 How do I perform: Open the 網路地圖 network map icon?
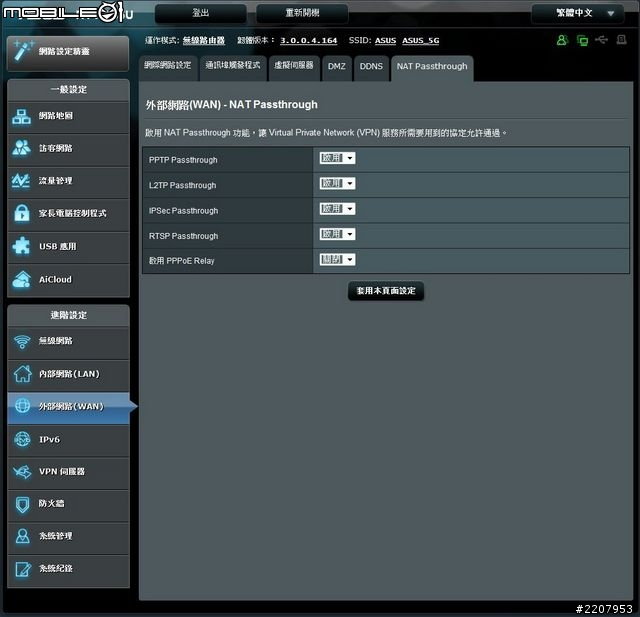[x=22, y=116]
